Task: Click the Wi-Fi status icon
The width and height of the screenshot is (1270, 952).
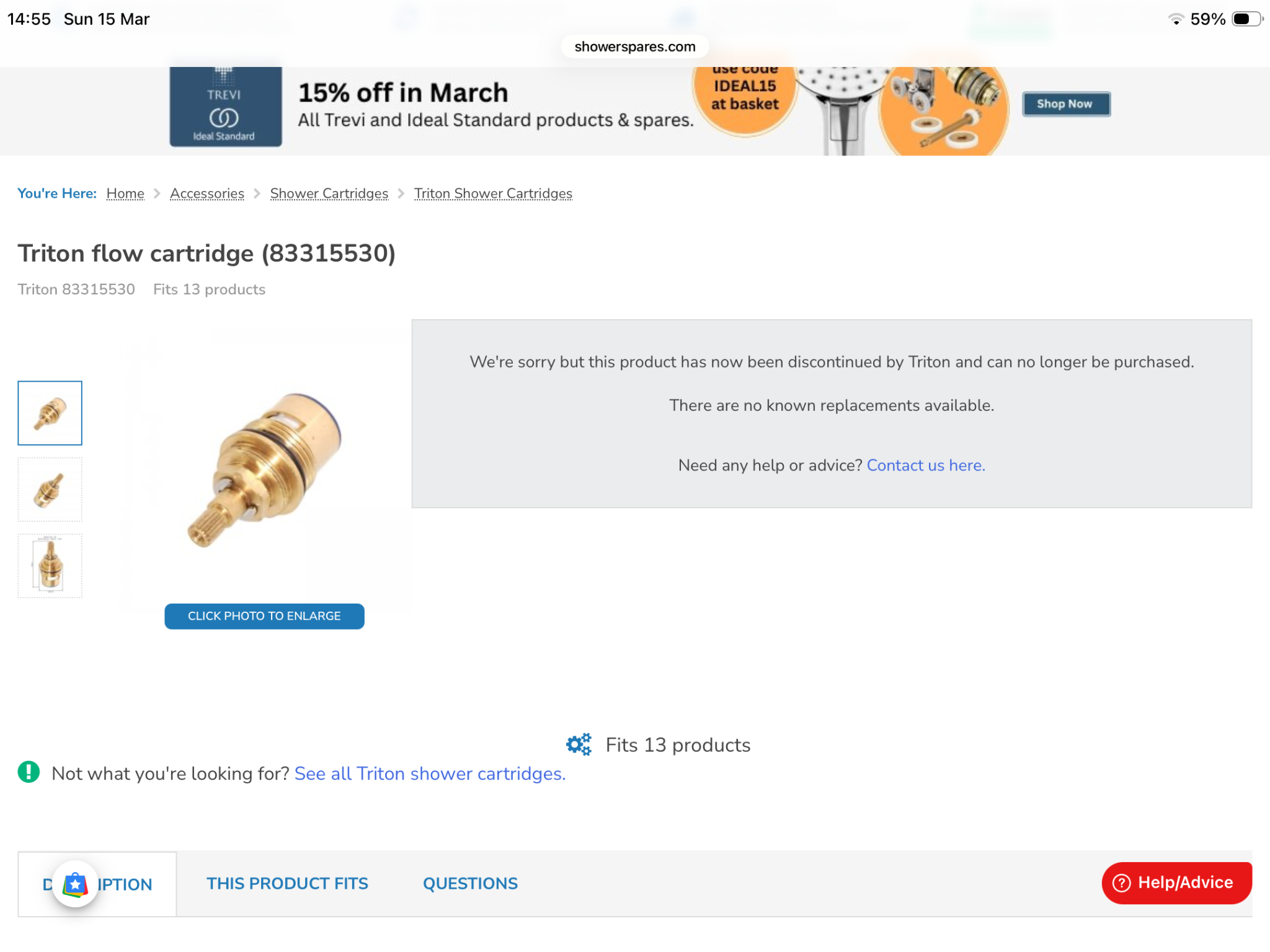Action: (x=1175, y=19)
